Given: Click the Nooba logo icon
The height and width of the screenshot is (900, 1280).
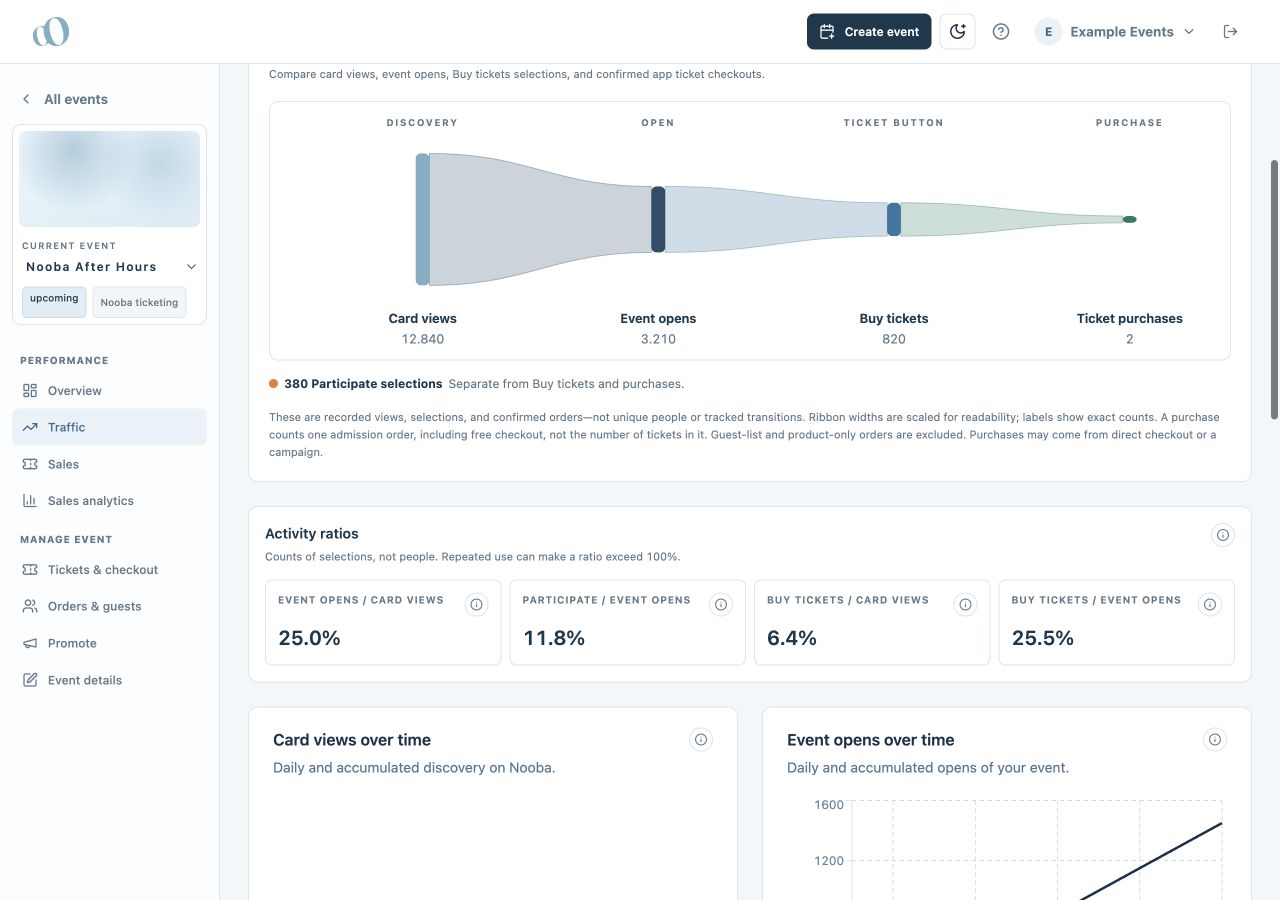Looking at the screenshot, I should pos(50,32).
